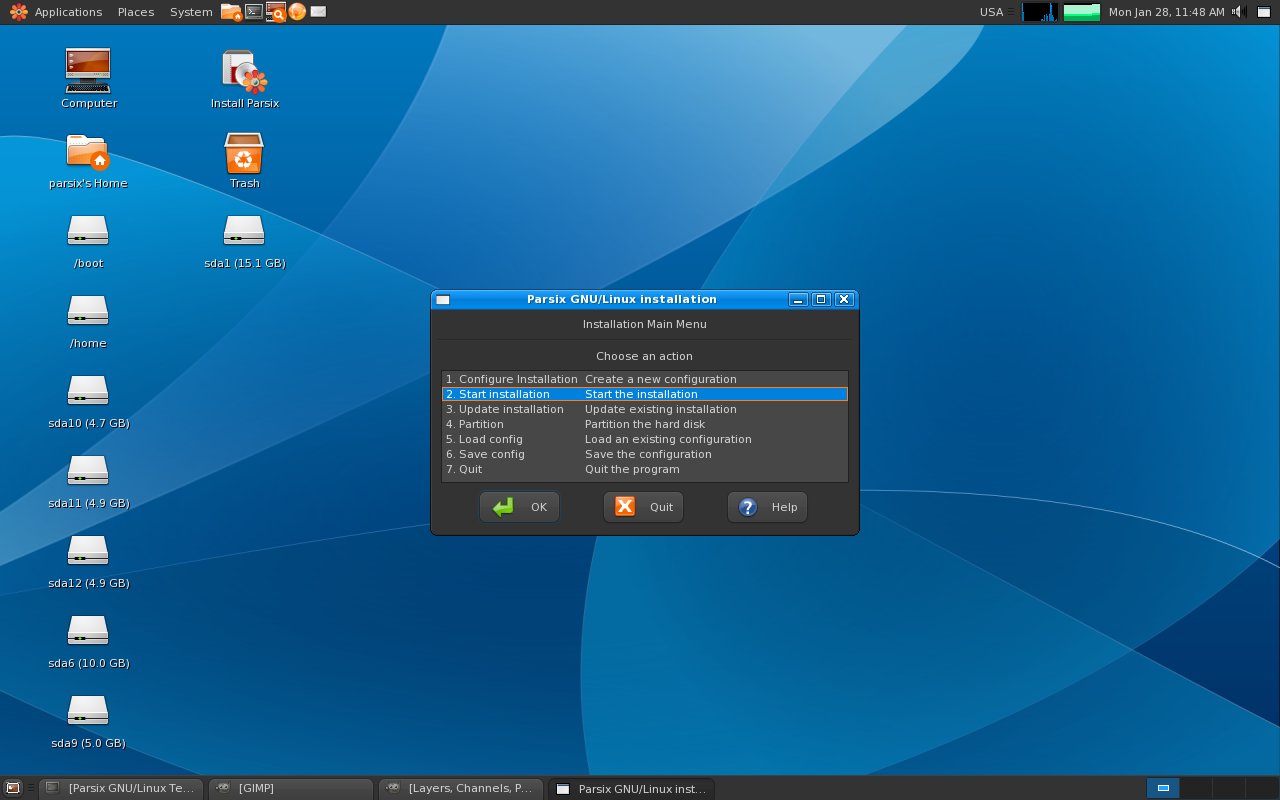The width and height of the screenshot is (1280, 800).
Task: Launch the web browser from top panel
Action: pyautogui.click(x=297, y=12)
